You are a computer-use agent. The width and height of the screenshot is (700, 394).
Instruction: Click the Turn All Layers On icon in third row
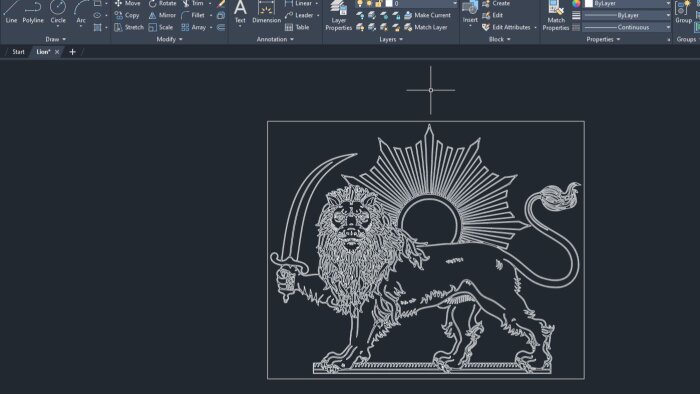point(360,28)
